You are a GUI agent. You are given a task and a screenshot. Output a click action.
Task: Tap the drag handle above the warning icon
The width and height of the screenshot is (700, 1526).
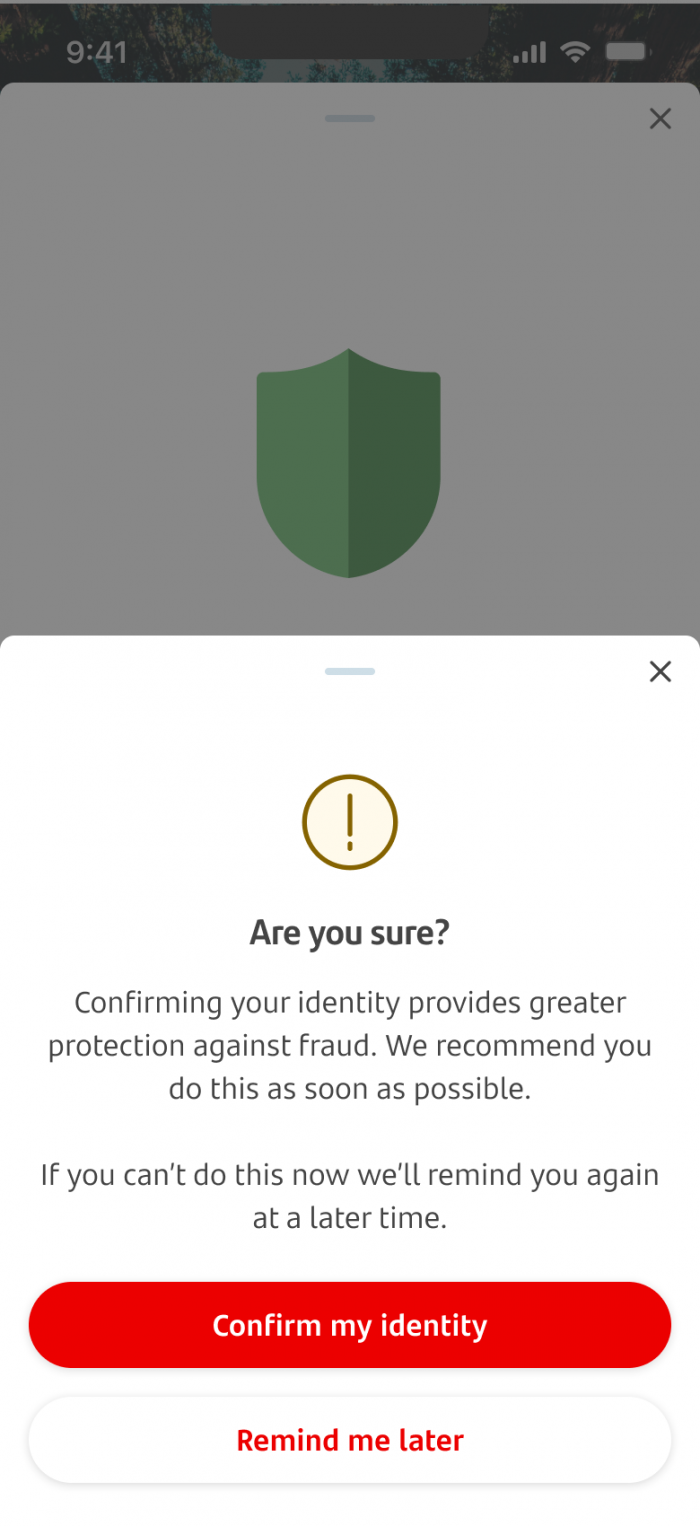coord(349,671)
